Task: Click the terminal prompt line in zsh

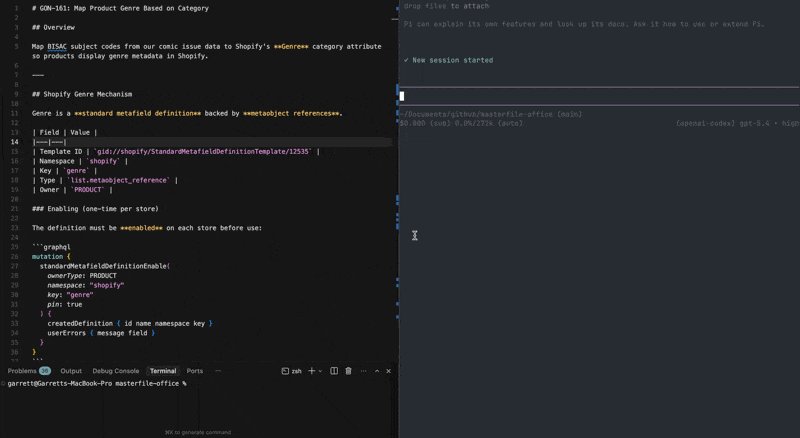Action: coord(97,383)
